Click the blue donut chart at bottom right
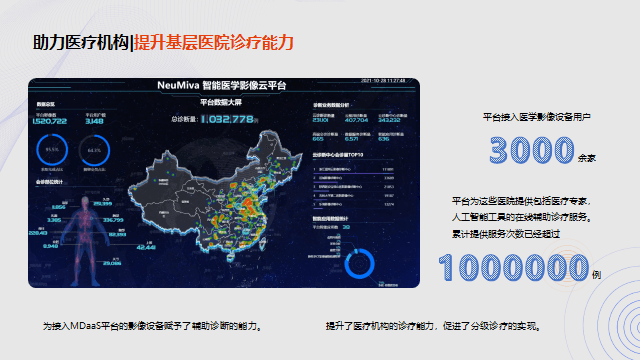The height and width of the screenshot is (360, 640). click(x=359, y=264)
